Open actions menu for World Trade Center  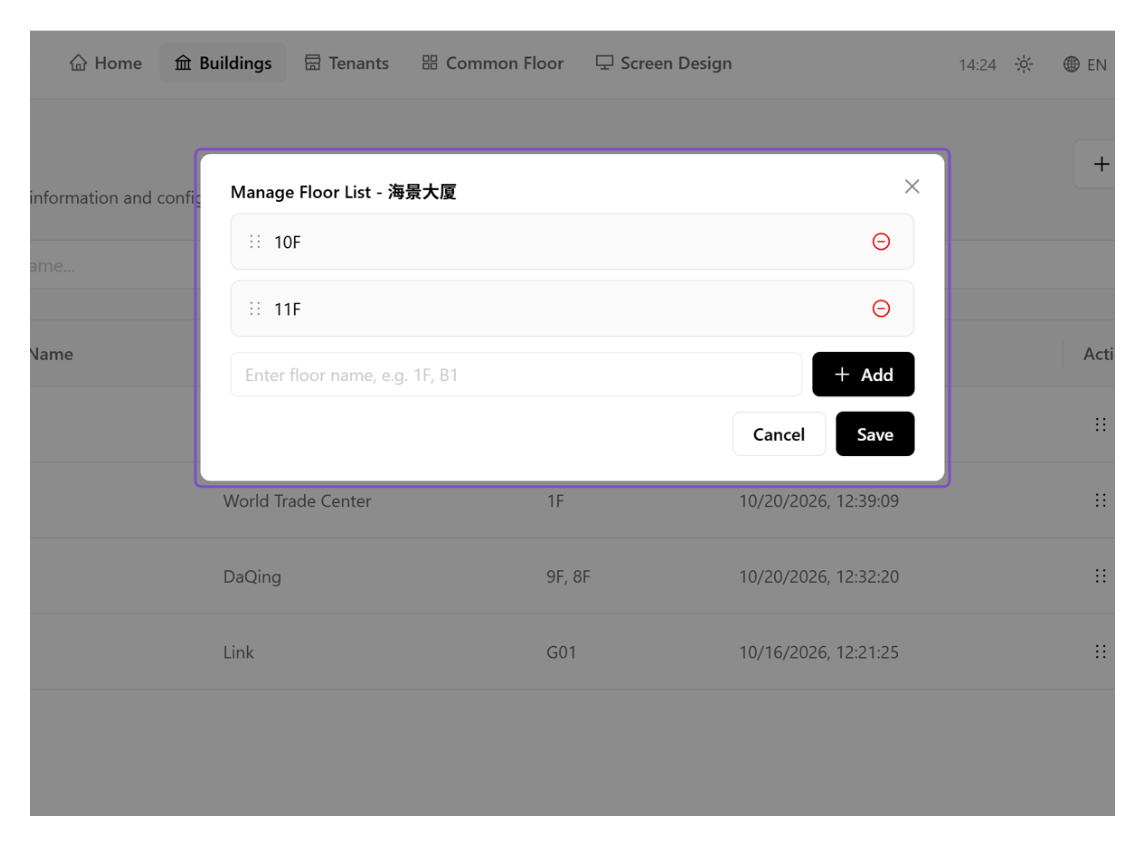point(1100,500)
